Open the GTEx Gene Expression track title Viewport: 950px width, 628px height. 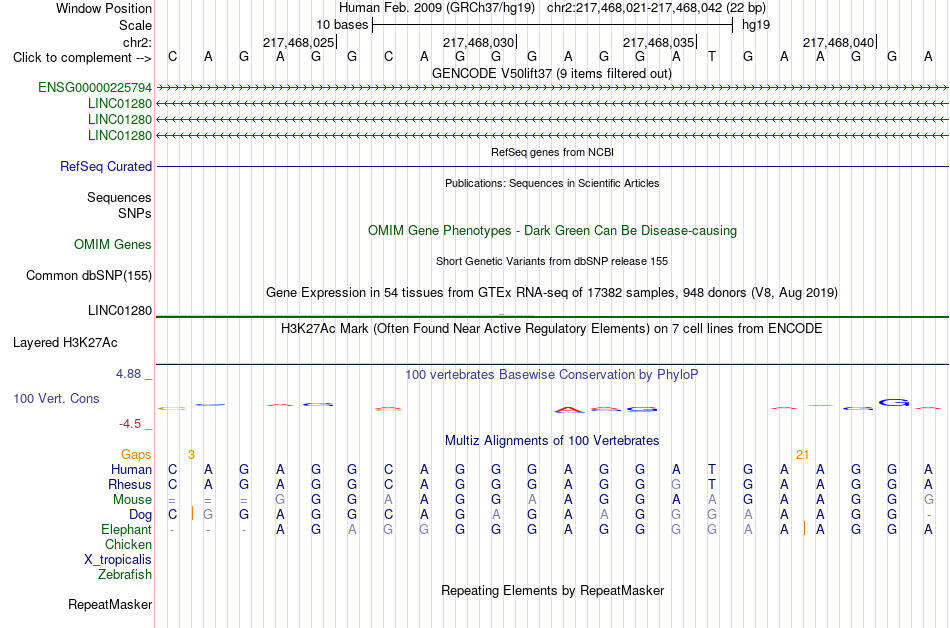[x=552, y=293]
